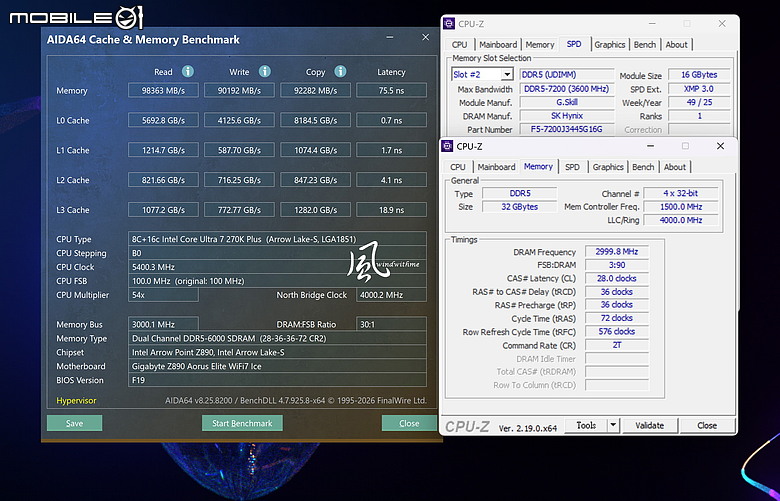The height and width of the screenshot is (501, 780).
Task: Click North Bridge Clock value 4000.2 MHz
Action: [x=391, y=295]
